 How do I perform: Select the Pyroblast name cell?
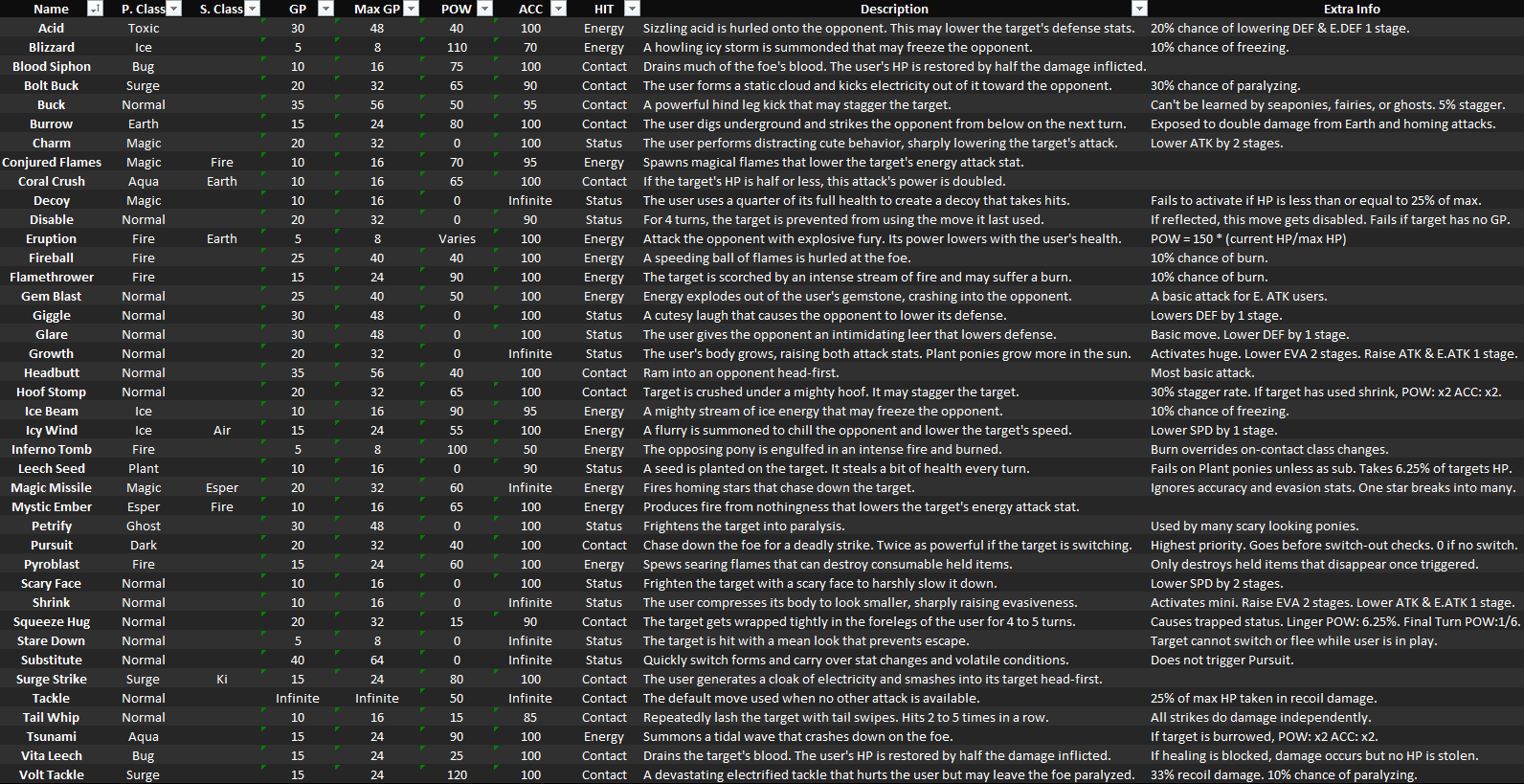pyautogui.click(x=52, y=564)
